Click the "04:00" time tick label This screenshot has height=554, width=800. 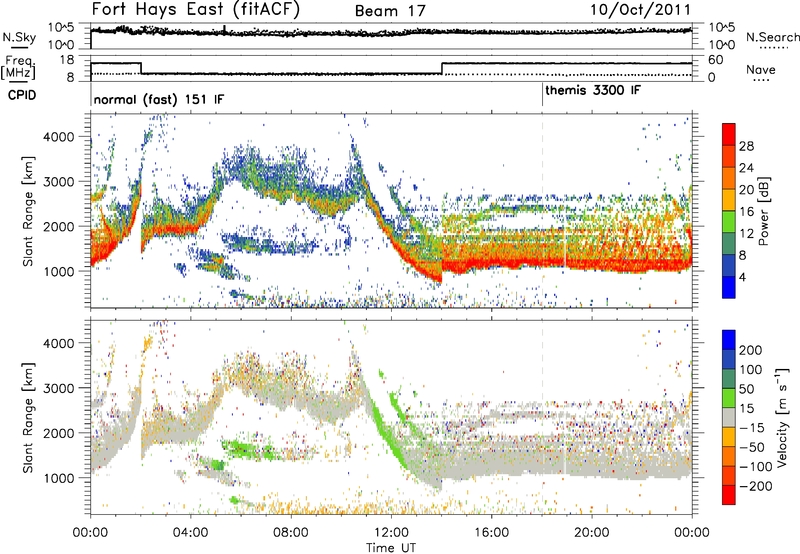click(190, 533)
